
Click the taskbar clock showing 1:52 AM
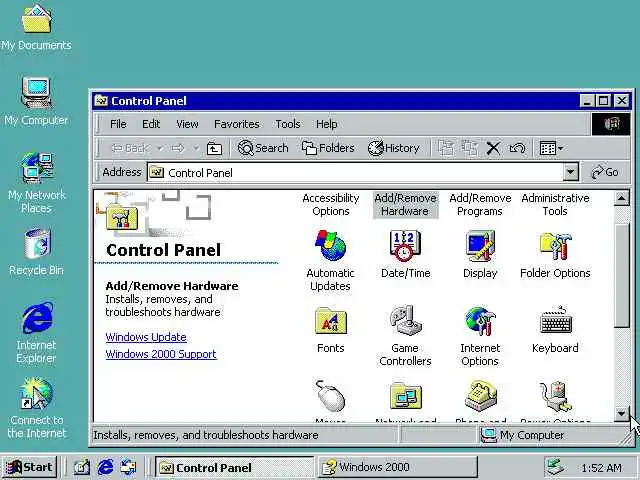pos(602,468)
